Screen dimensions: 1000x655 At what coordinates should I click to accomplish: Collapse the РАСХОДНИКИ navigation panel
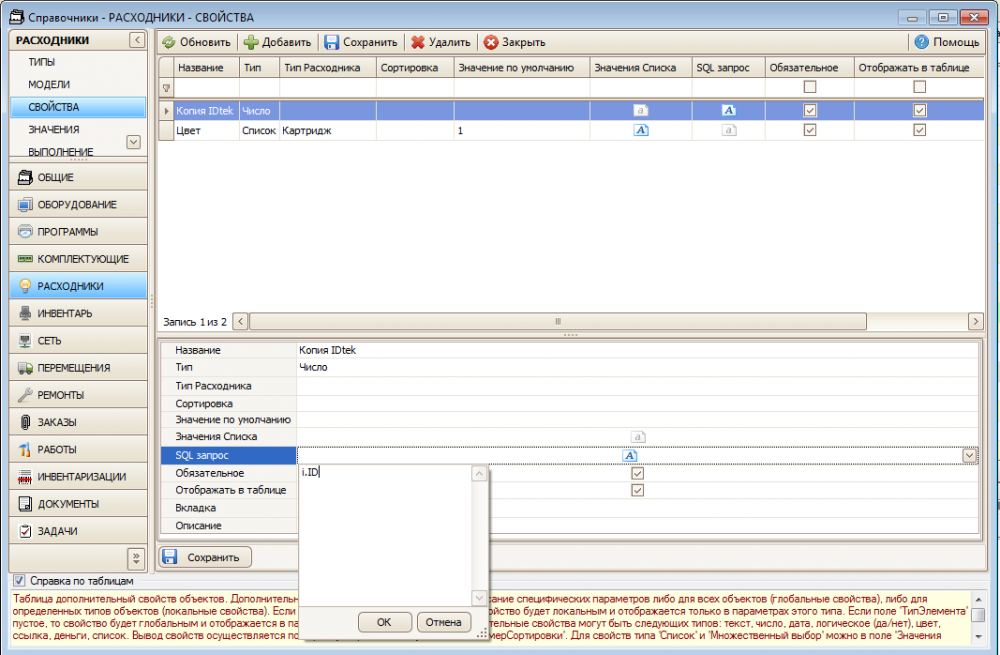(137, 40)
